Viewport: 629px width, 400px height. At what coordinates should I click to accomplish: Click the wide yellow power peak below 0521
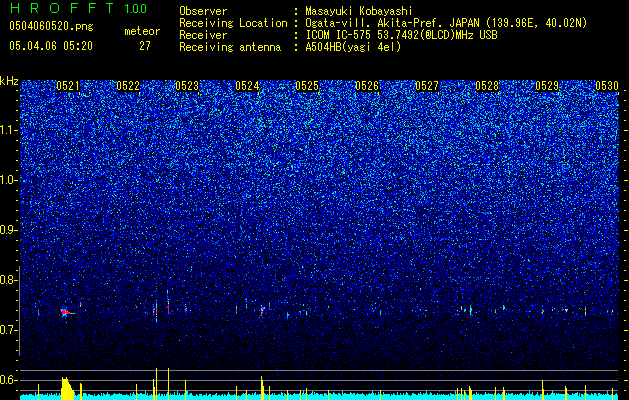point(67,388)
